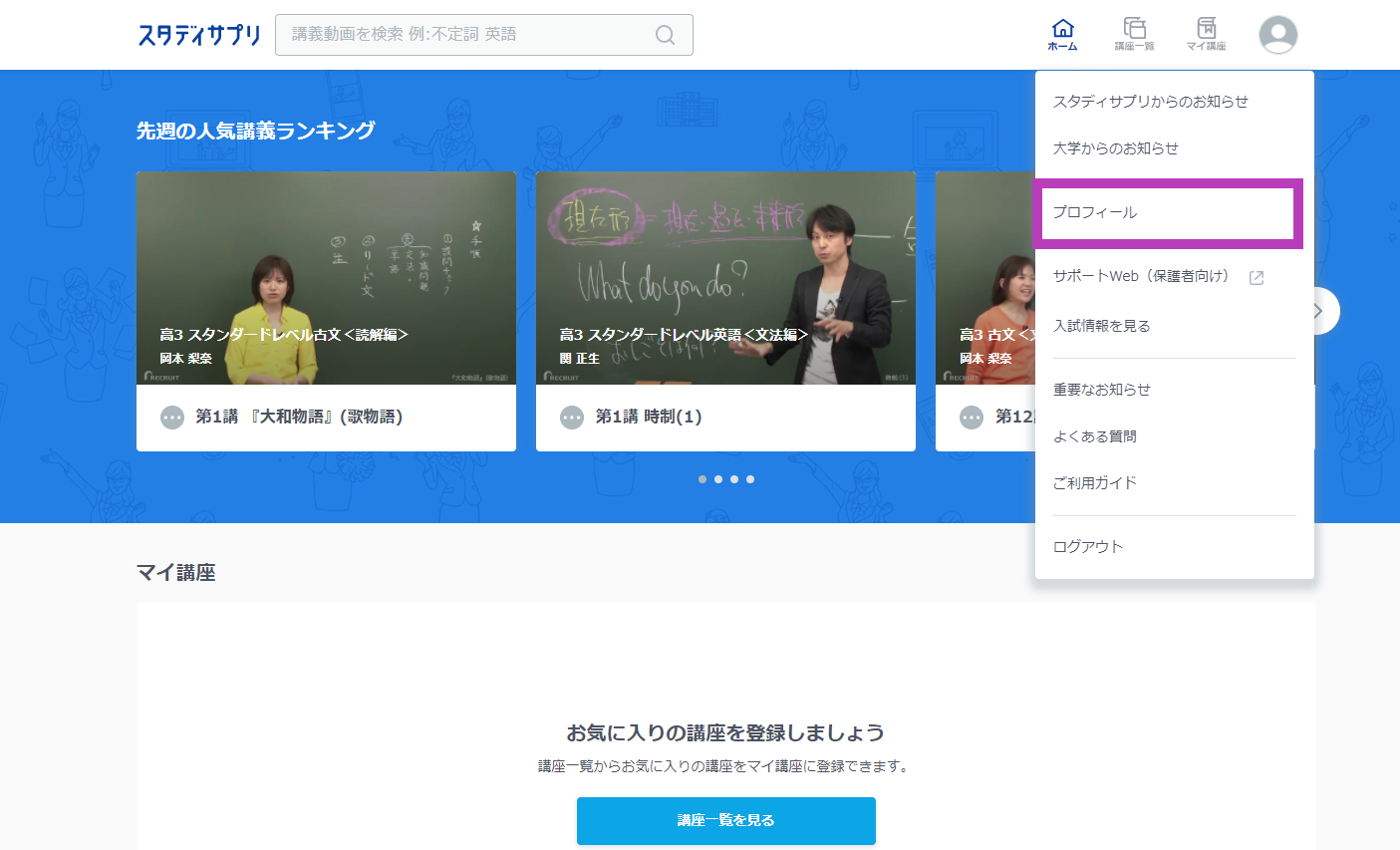Image resolution: width=1400 pixels, height=850 pixels.
Task: Select the third carousel page dot
Action: 734,479
